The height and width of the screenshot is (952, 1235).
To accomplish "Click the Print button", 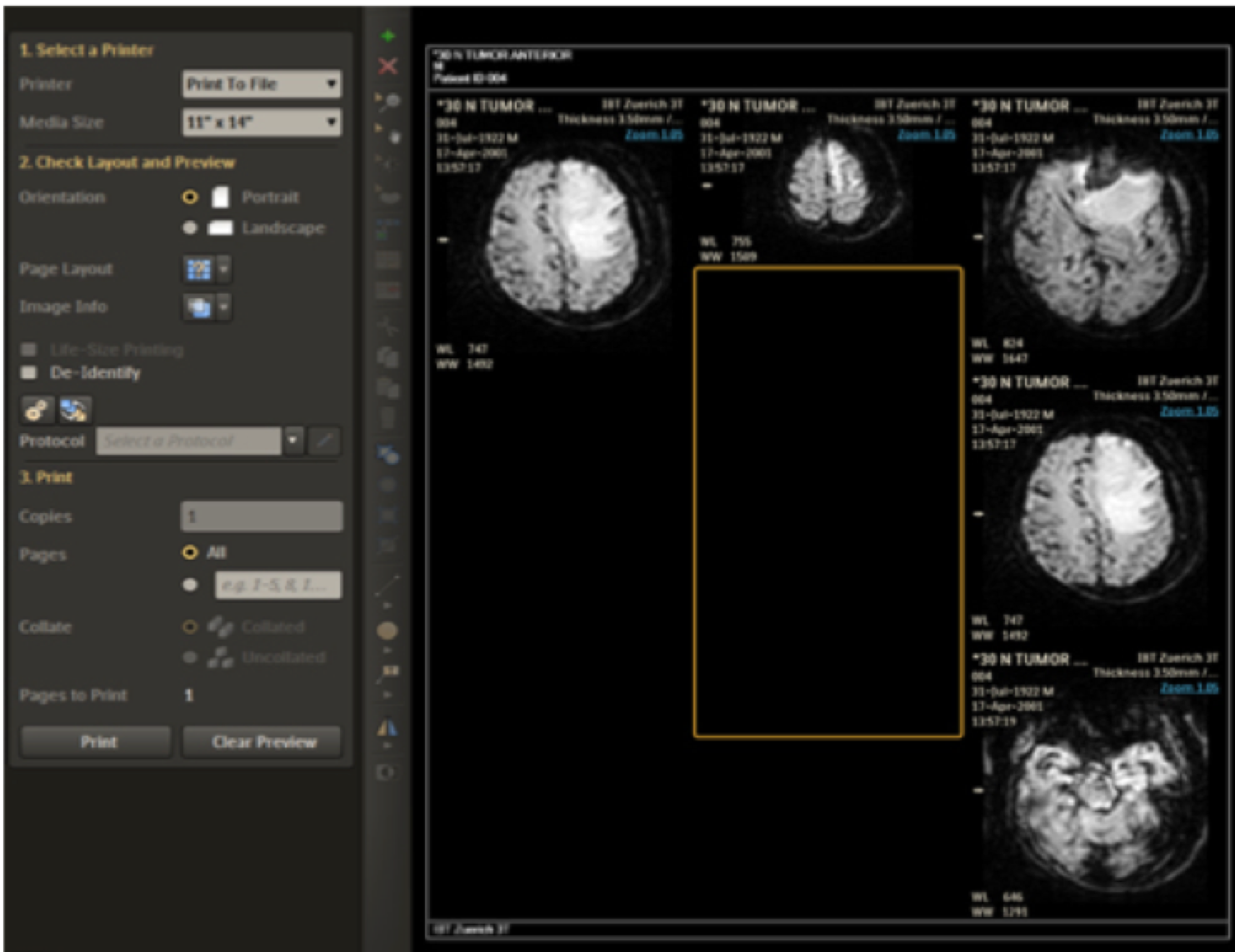I will (95, 741).
